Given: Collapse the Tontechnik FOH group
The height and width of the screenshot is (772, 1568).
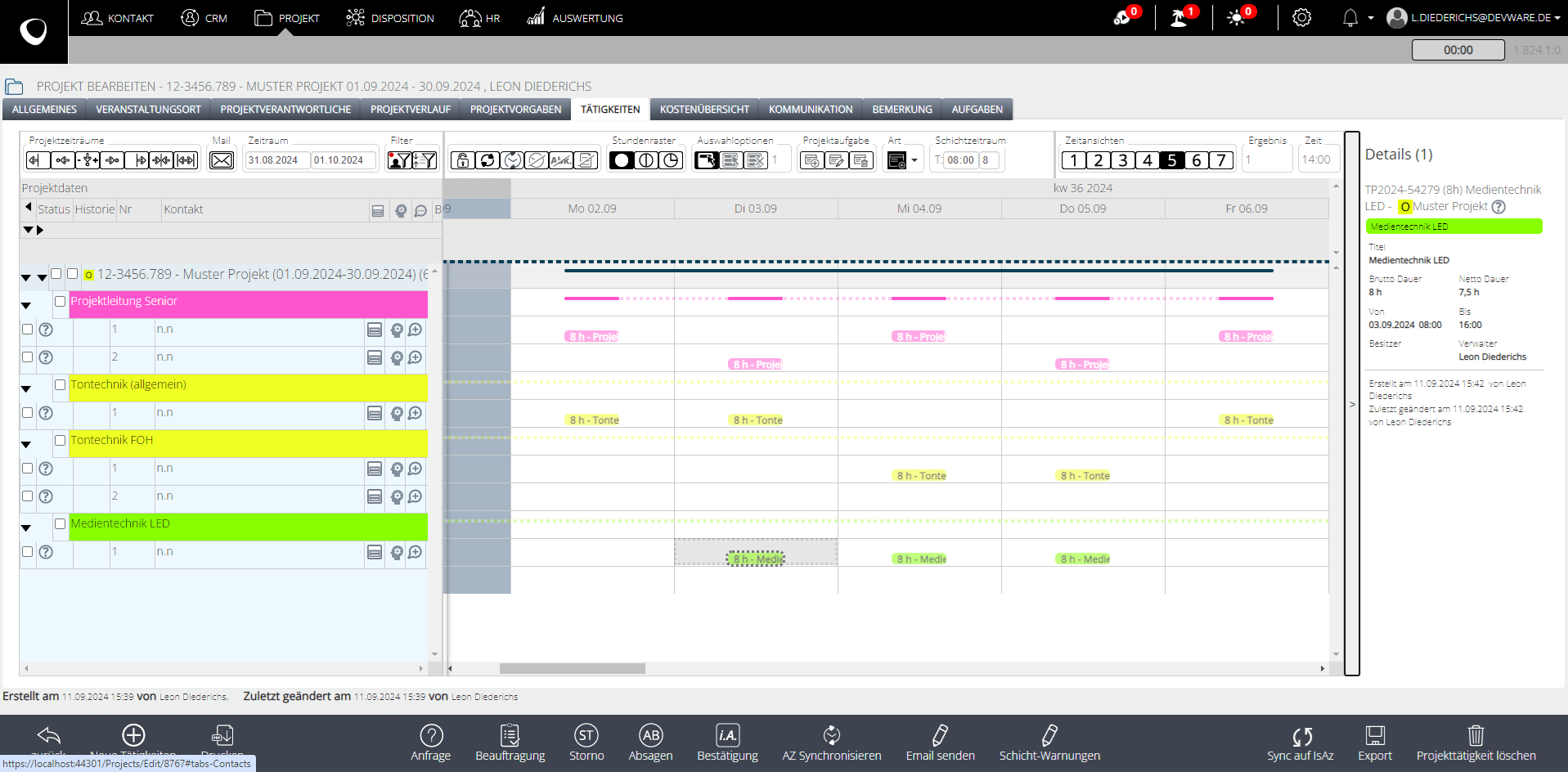Looking at the screenshot, I should pos(26,444).
